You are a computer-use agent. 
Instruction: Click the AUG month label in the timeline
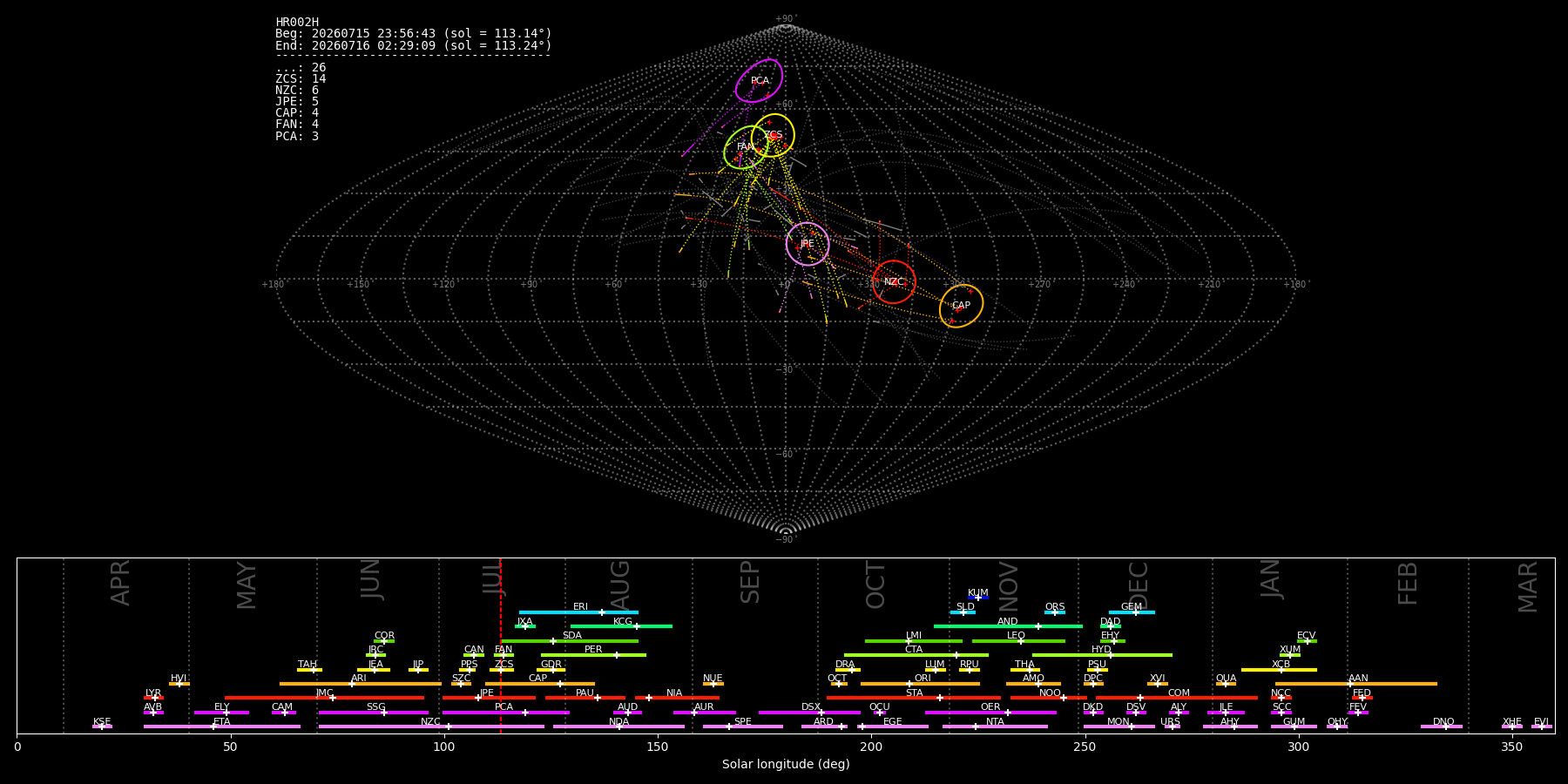click(620, 586)
